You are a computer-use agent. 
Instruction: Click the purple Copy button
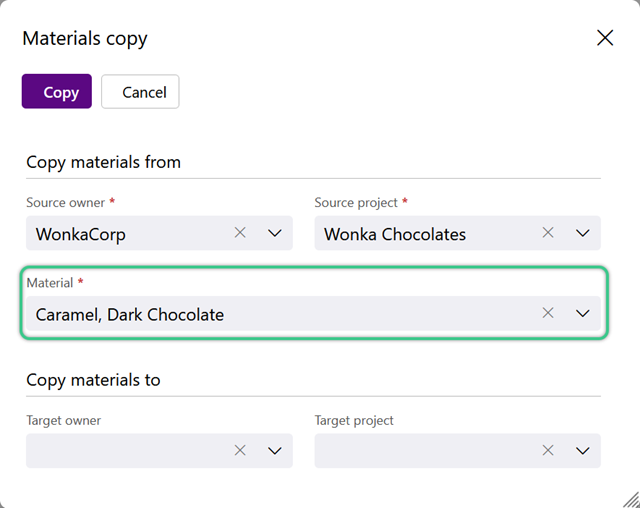57,91
